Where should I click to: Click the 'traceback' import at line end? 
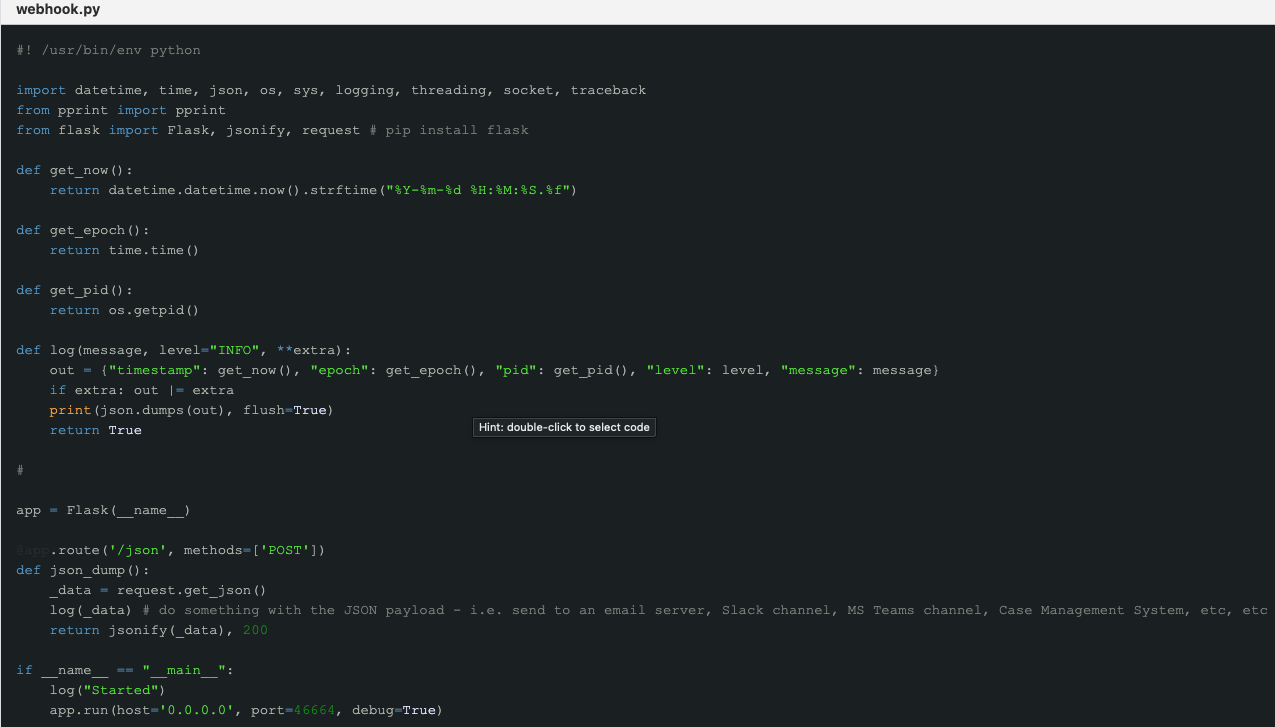608,90
